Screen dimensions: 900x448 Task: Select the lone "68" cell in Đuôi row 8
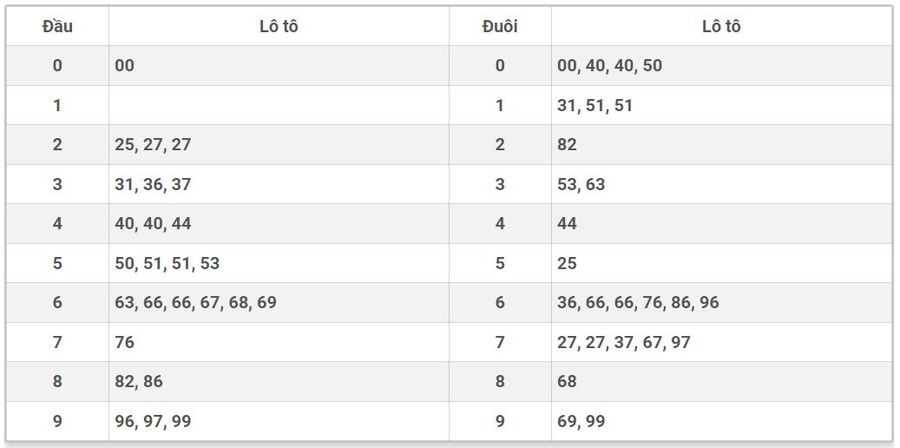pyautogui.click(x=567, y=381)
